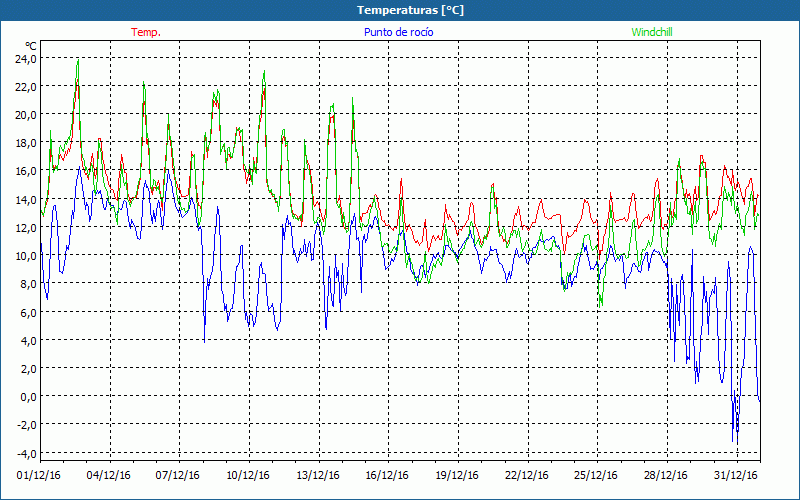Select the 8,0 y-axis value
The height and width of the screenshot is (500, 800).
(x=28, y=284)
